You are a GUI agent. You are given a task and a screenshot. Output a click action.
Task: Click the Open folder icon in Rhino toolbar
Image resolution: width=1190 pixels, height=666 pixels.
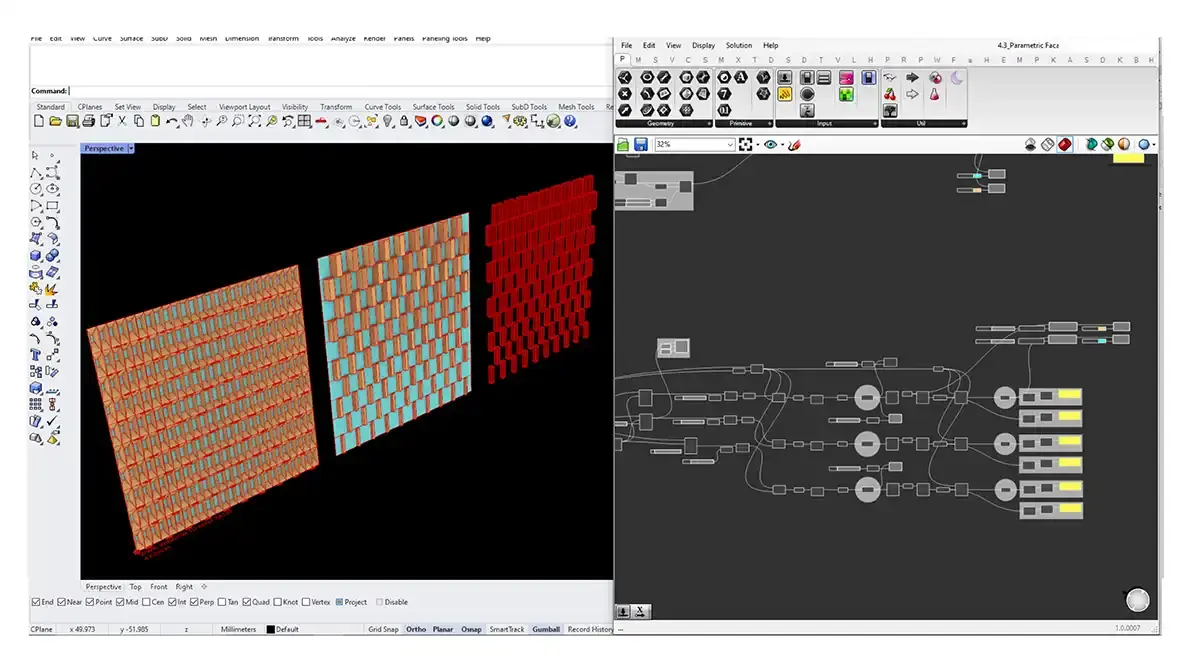tap(55, 121)
